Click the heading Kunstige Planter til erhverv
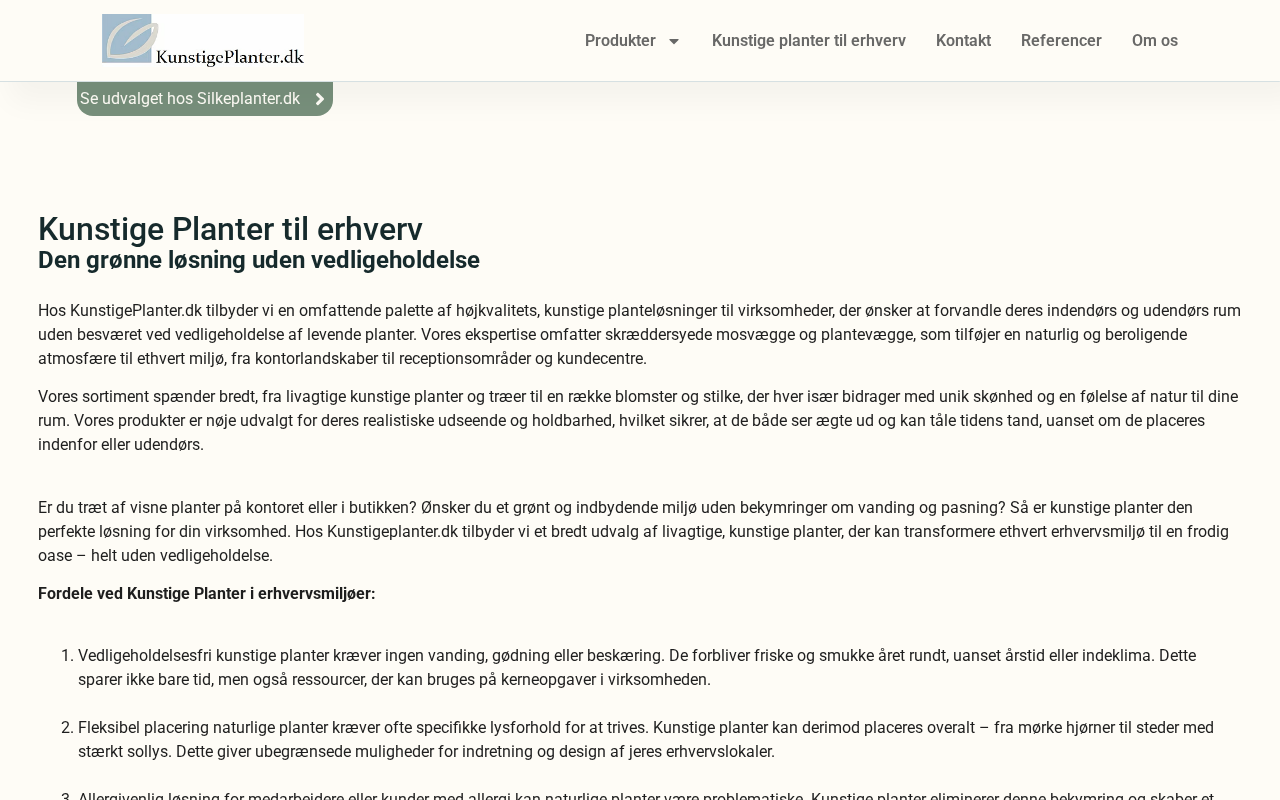This screenshot has height=800, width=1280. click(x=230, y=229)
